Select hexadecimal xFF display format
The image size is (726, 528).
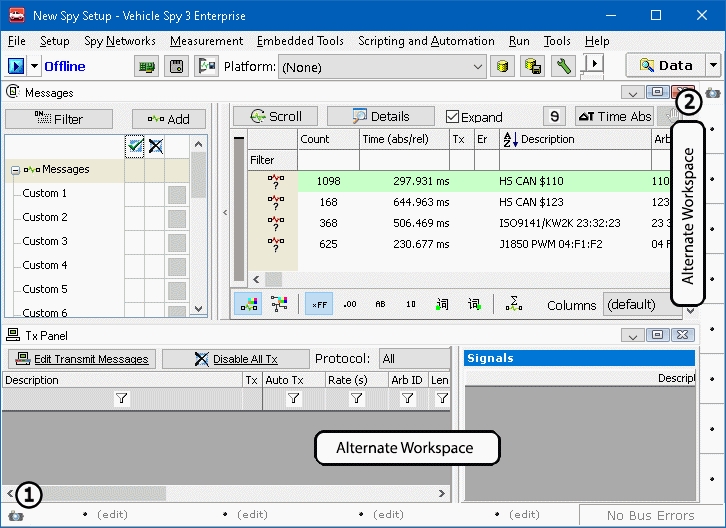click(319, 304)
